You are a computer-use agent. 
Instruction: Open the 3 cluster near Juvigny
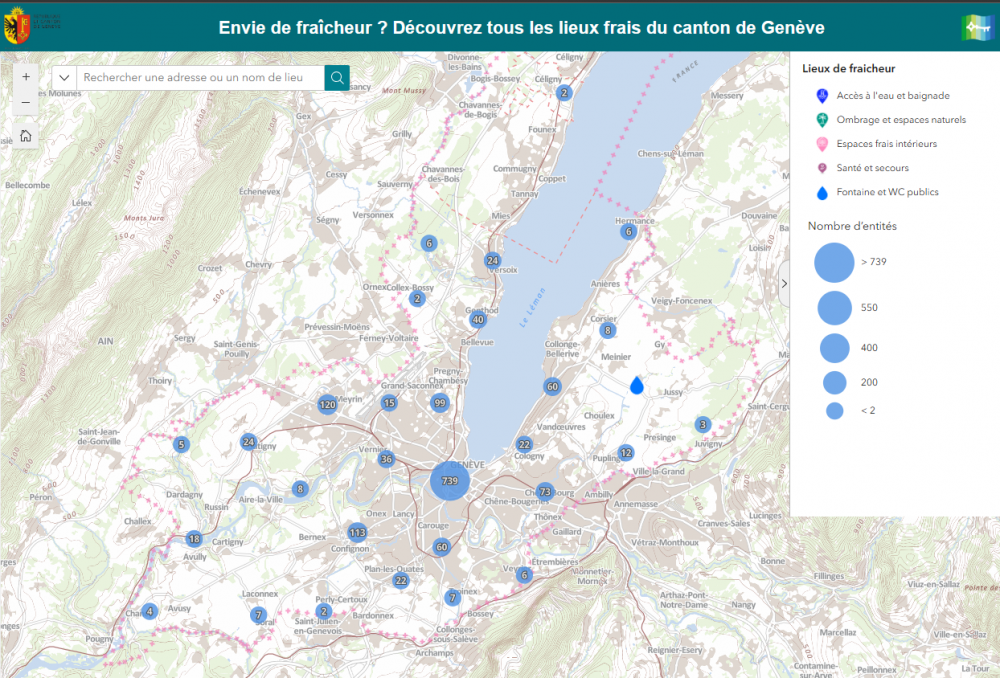coord(703,424)
